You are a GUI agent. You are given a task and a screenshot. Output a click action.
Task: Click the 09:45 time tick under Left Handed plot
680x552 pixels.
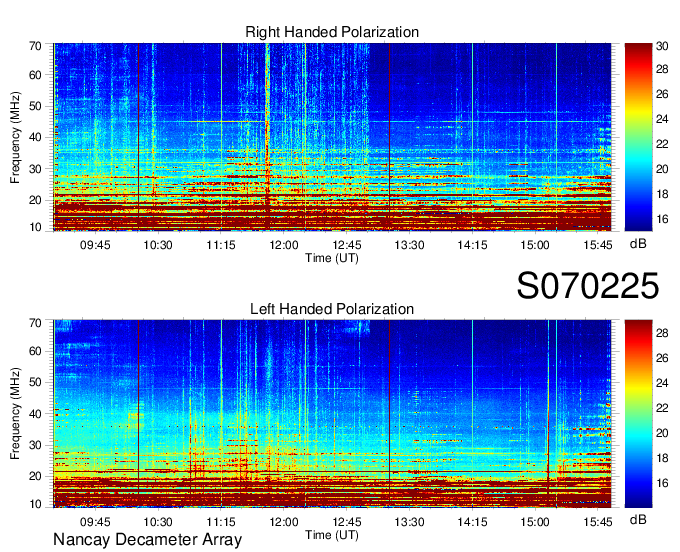point(95,522)
